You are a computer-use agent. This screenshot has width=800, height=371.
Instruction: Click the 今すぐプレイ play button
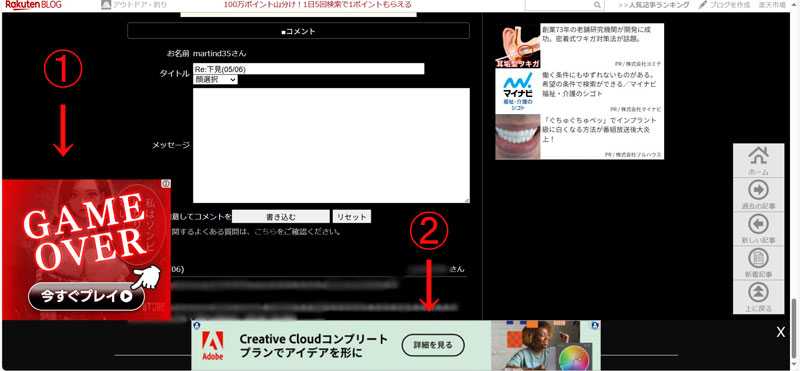pos(86,296)
